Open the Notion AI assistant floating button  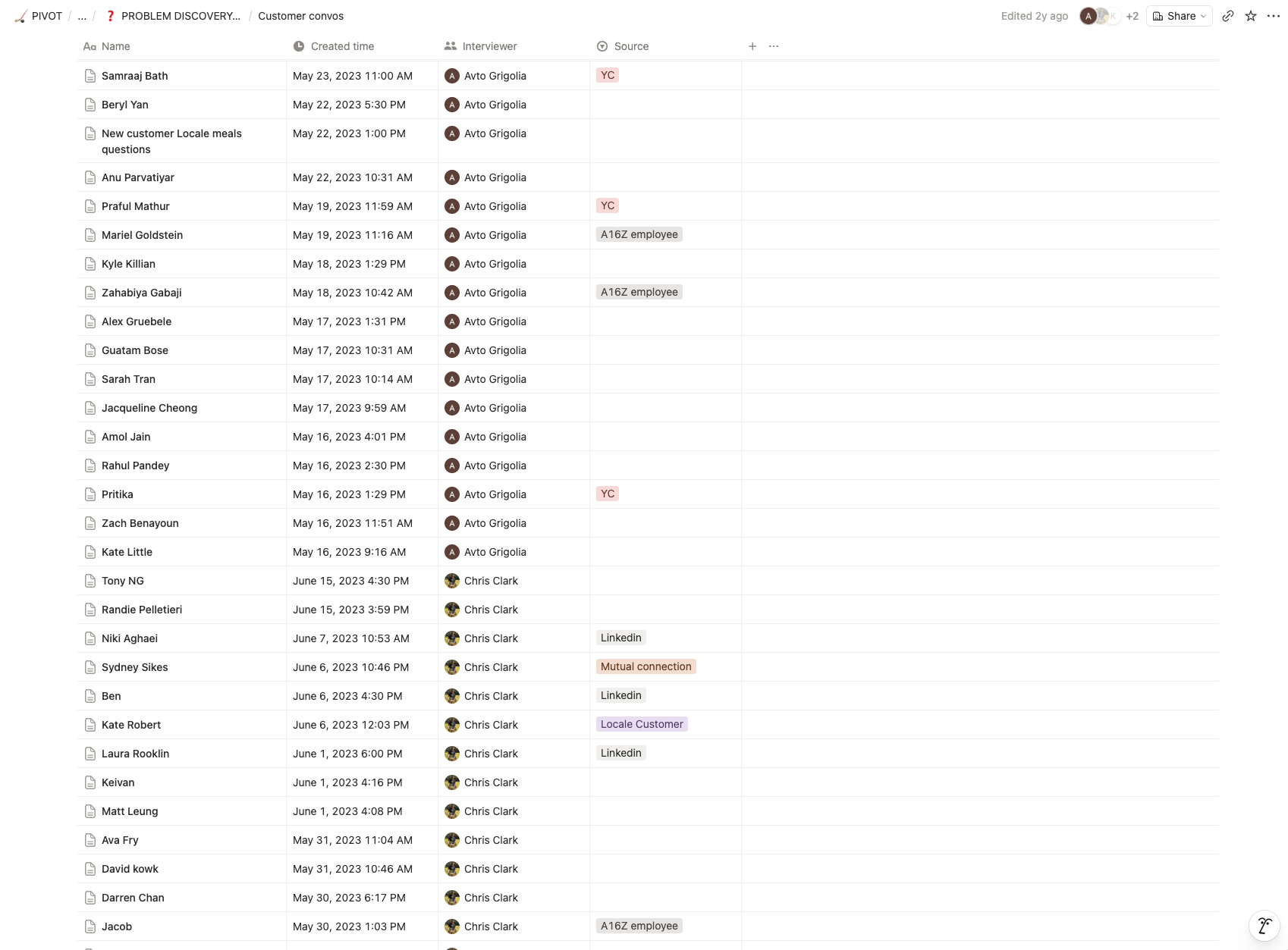tap(1264, 926)
